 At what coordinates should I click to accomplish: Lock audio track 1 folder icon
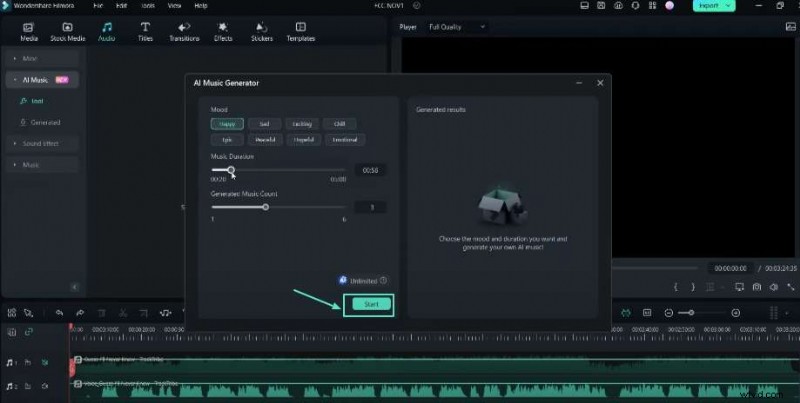28,362
